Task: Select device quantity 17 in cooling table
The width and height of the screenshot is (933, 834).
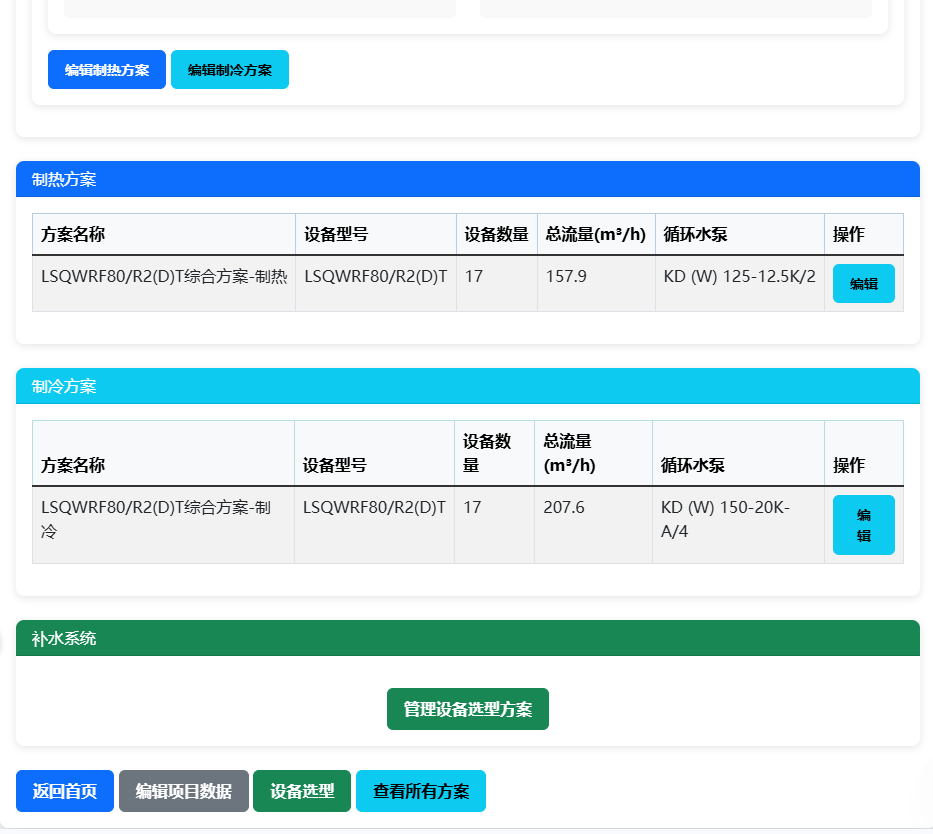Action: (472, 507)
